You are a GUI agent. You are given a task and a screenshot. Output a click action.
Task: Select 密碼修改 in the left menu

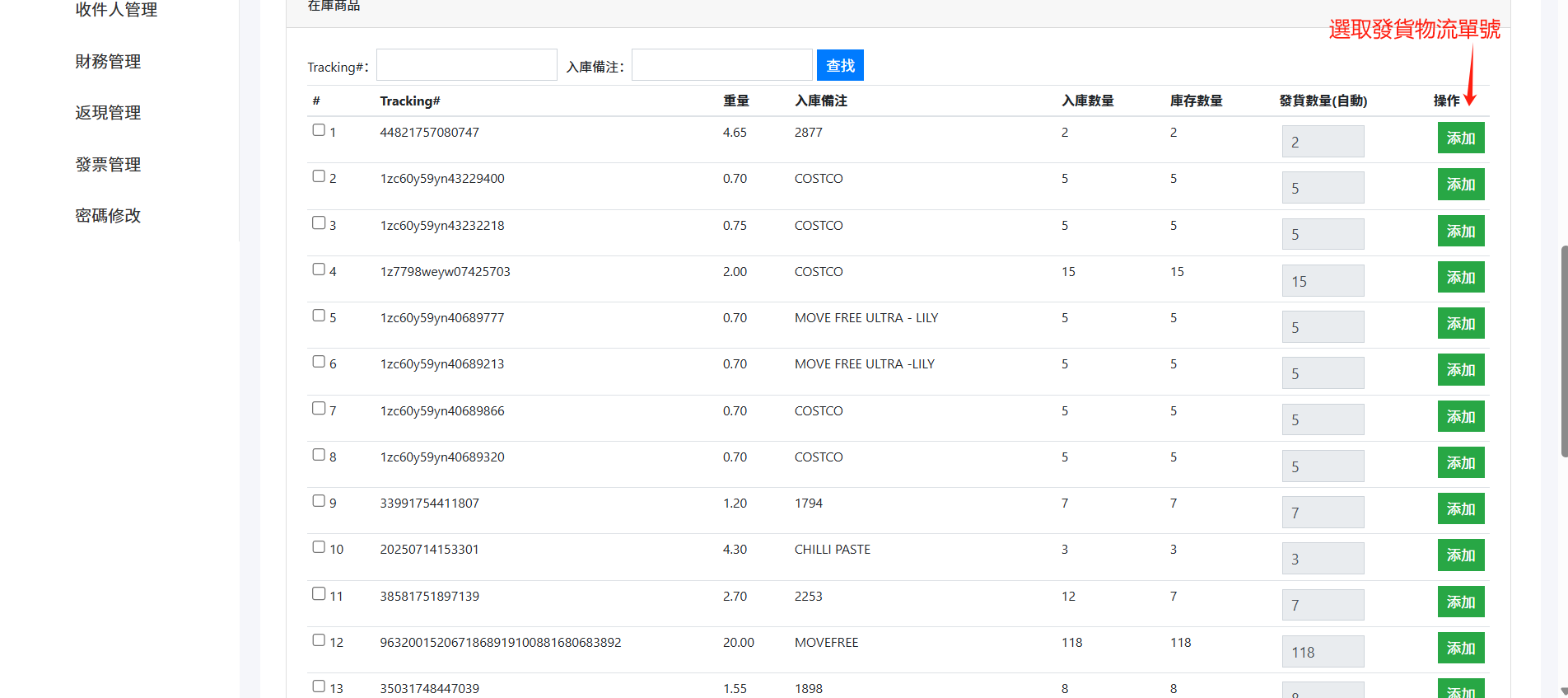[108, 216]
